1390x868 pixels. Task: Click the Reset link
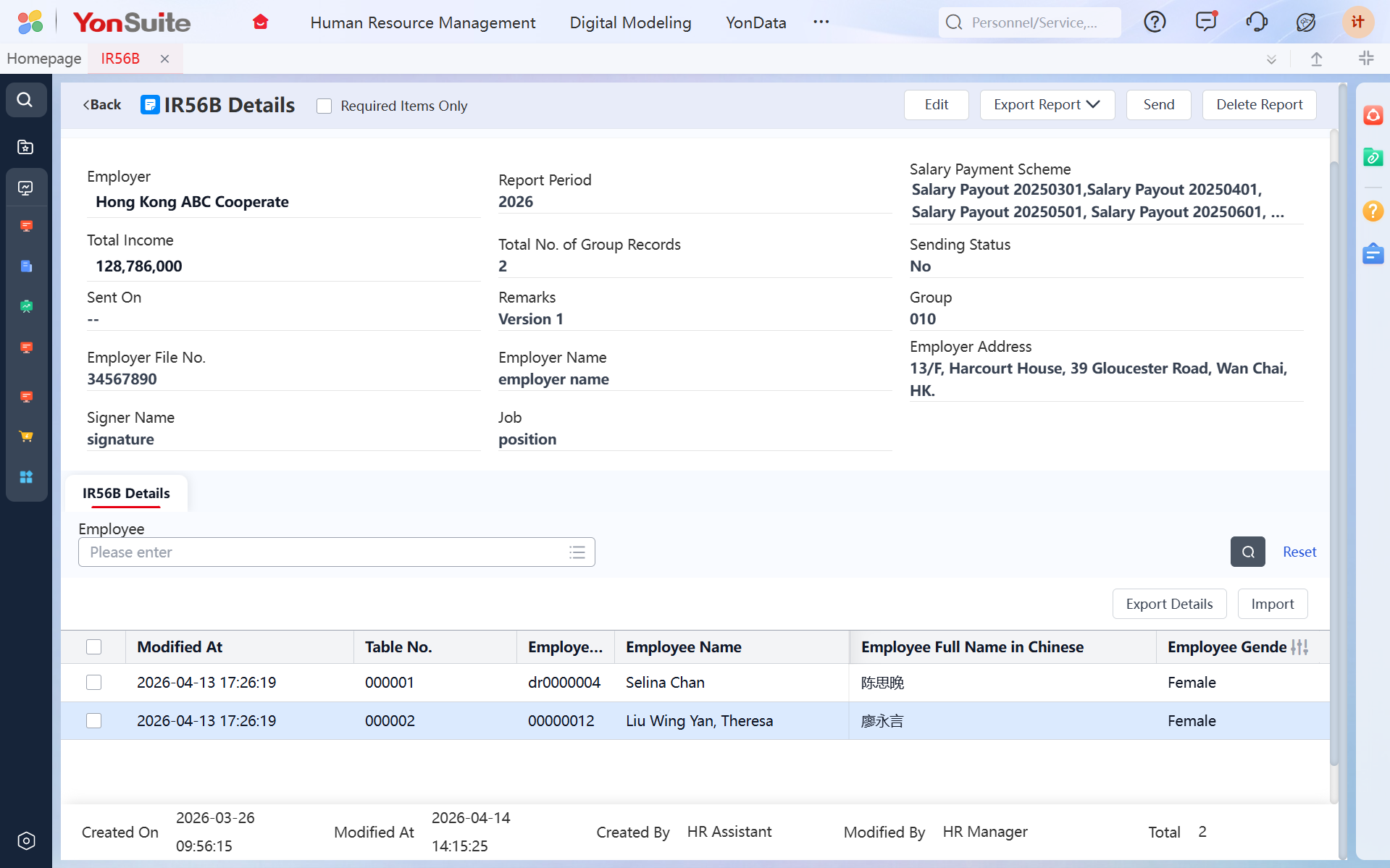point(1299,552)
